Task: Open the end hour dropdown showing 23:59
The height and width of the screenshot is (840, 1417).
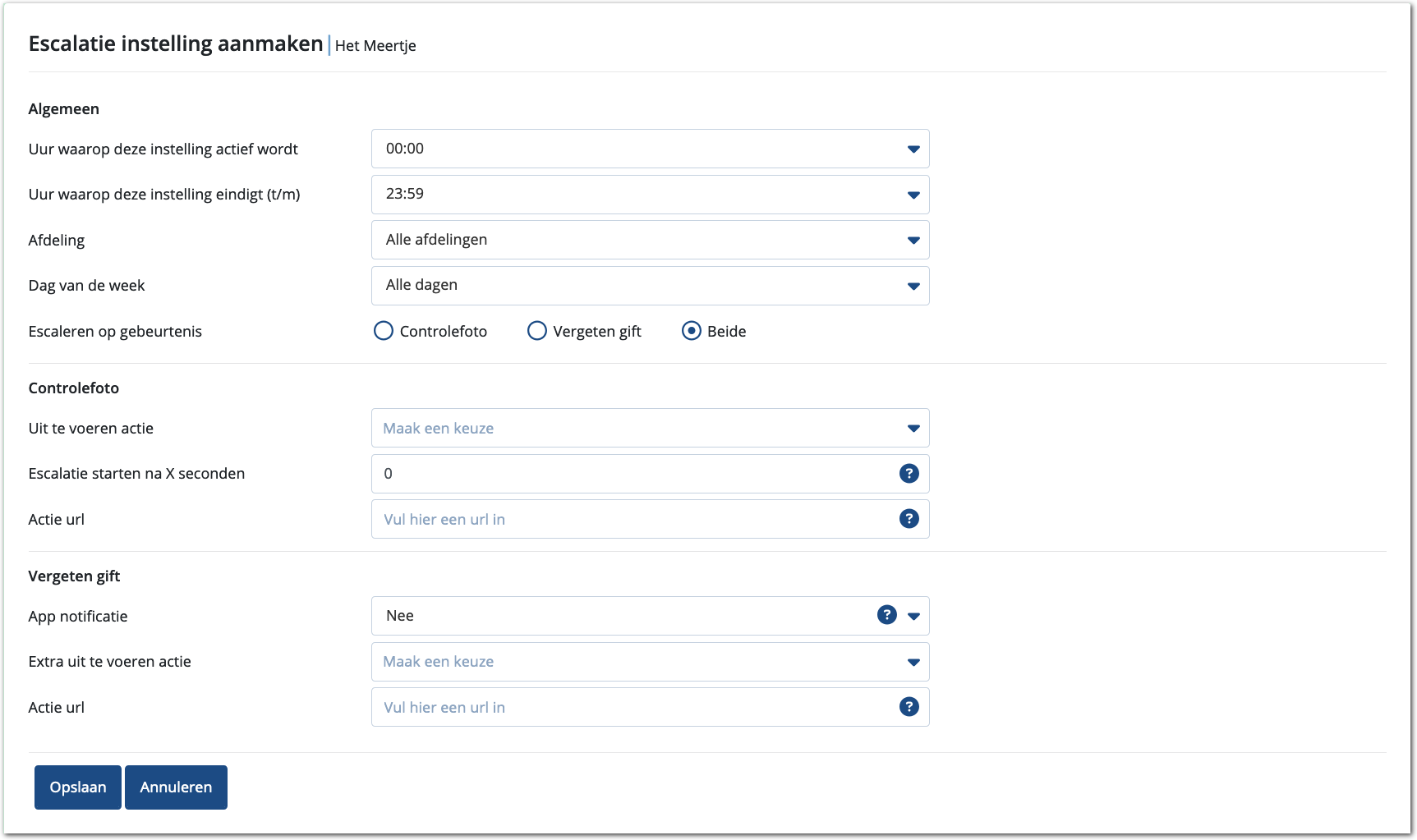Action: (x=649, y=195)
